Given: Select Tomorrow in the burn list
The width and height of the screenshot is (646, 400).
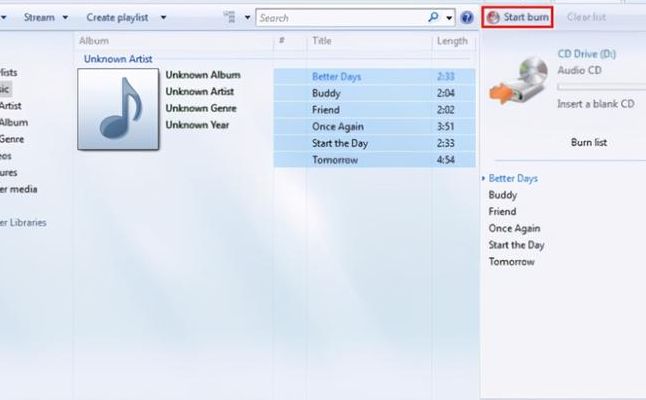Looking at the screenshot, I should 511,262.
